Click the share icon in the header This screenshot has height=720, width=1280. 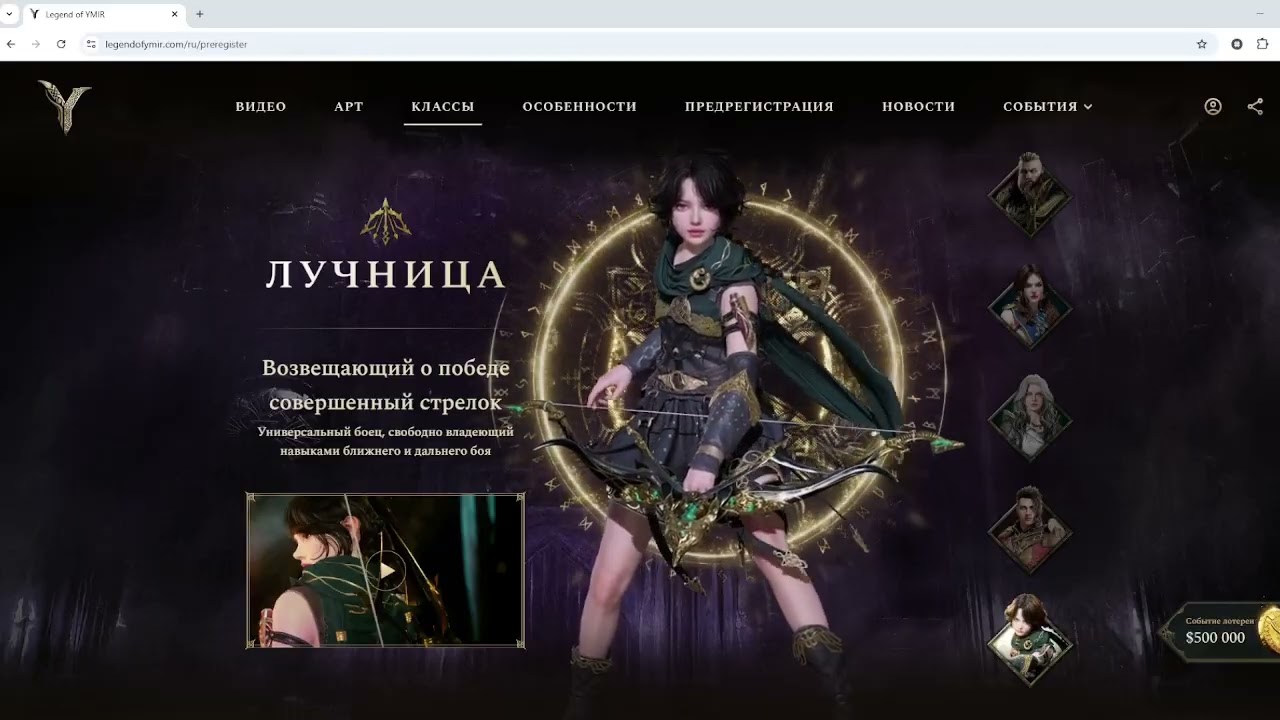coord(1255,106)
